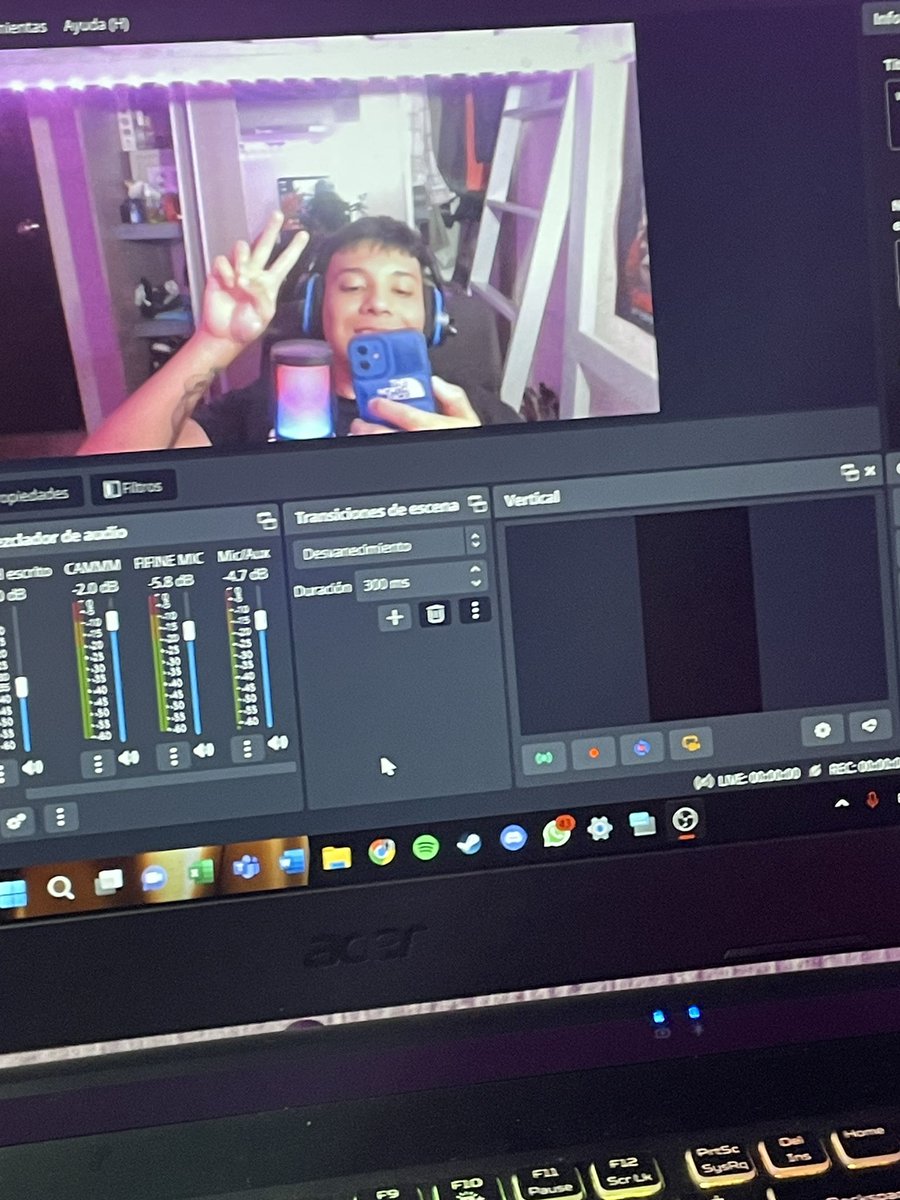Switch to OBS Studio taskbar icon

[685, 820]
